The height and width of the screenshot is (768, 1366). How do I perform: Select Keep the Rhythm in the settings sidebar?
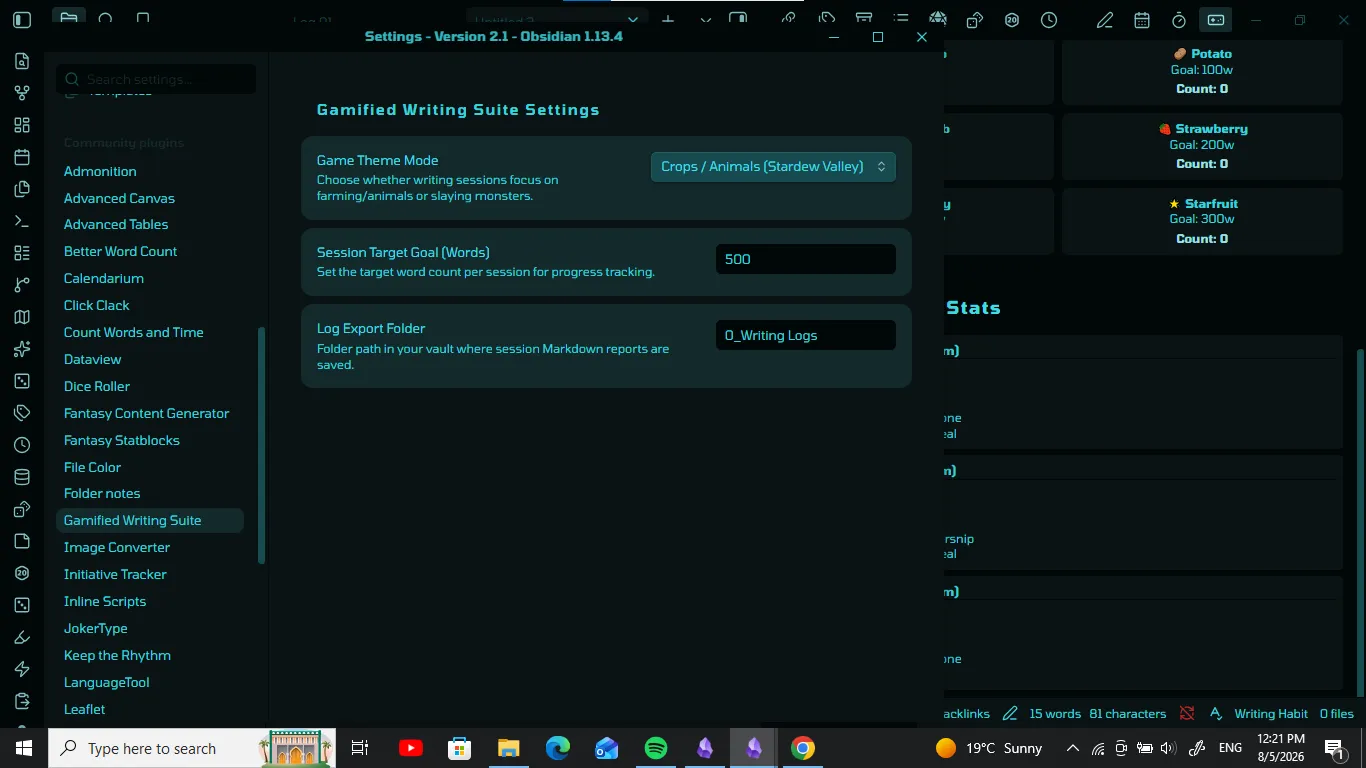(117, 655)
